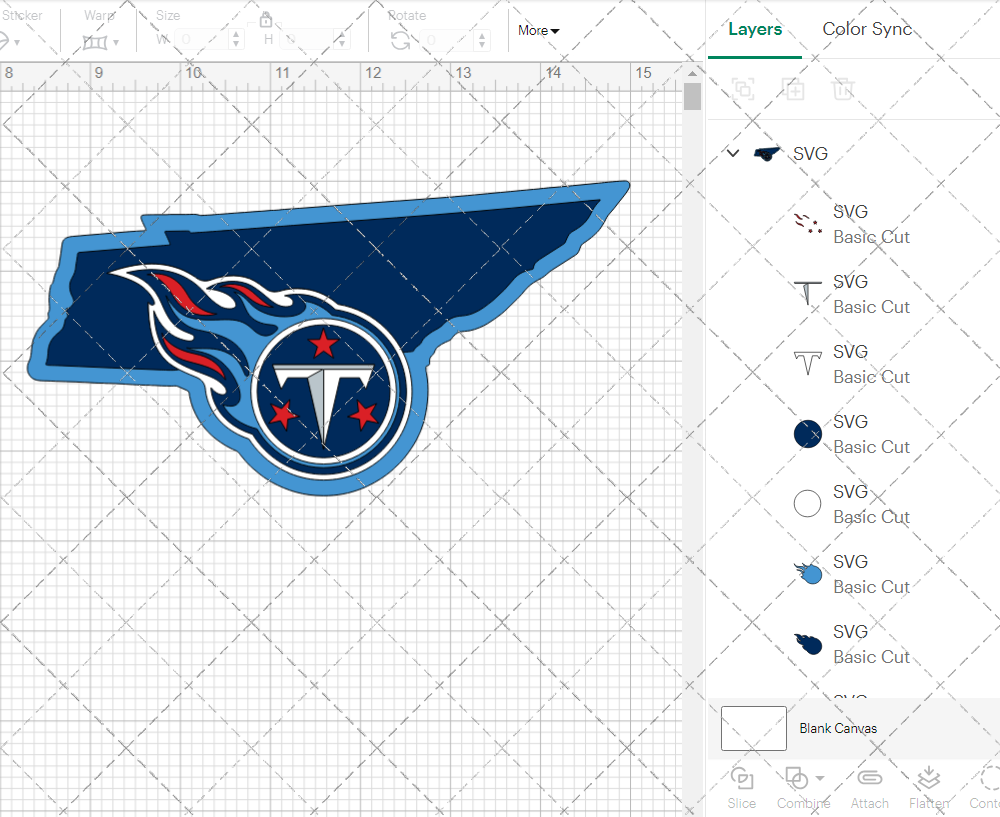Select the navy circle SVG layer
This screenshot has width=1000, height=817.
[x=851, y=434]
